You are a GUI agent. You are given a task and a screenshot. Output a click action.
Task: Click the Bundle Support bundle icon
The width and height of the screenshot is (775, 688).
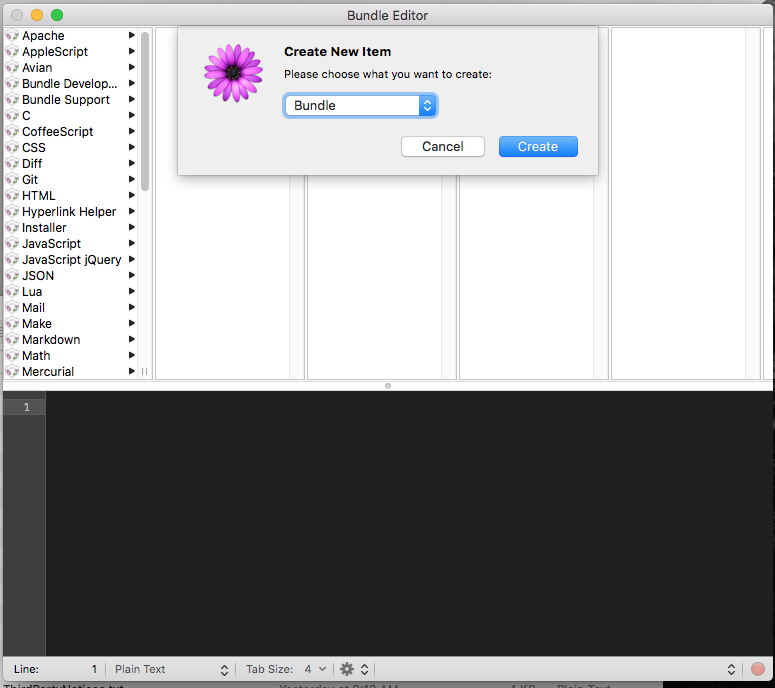12,99
